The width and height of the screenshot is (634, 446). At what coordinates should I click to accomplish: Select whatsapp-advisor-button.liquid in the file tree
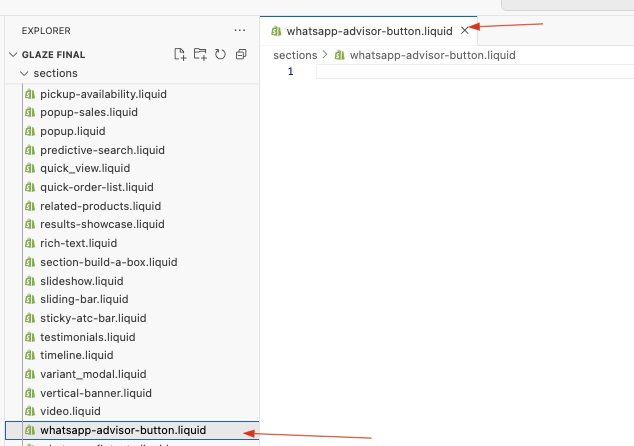(132, 430)
